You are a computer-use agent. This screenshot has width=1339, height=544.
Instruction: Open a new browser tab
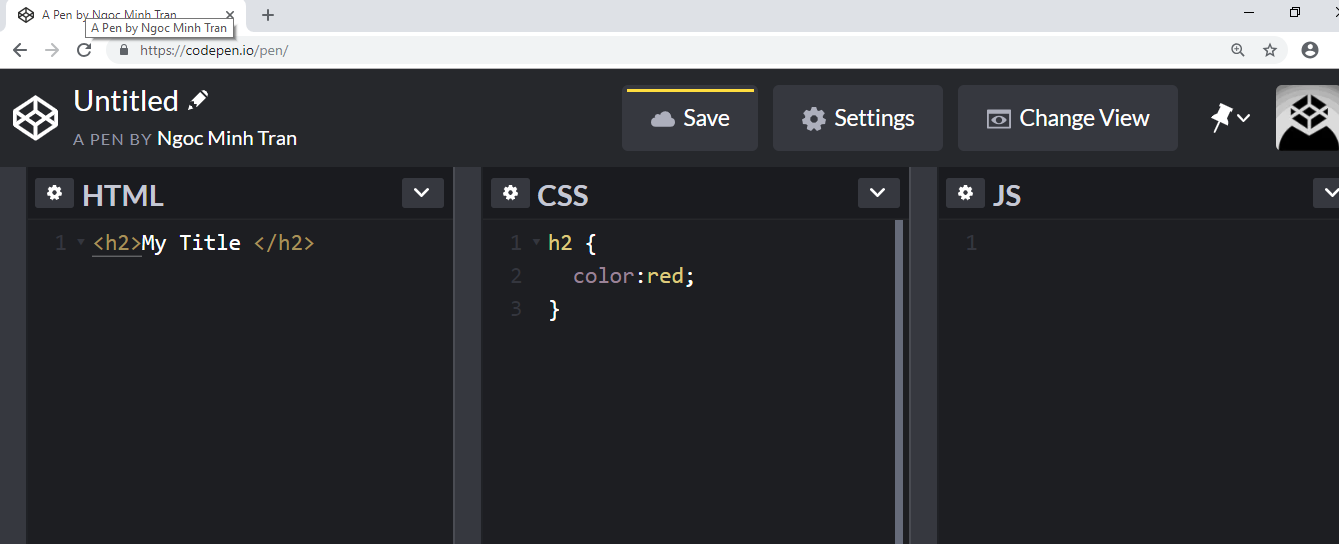268,15
